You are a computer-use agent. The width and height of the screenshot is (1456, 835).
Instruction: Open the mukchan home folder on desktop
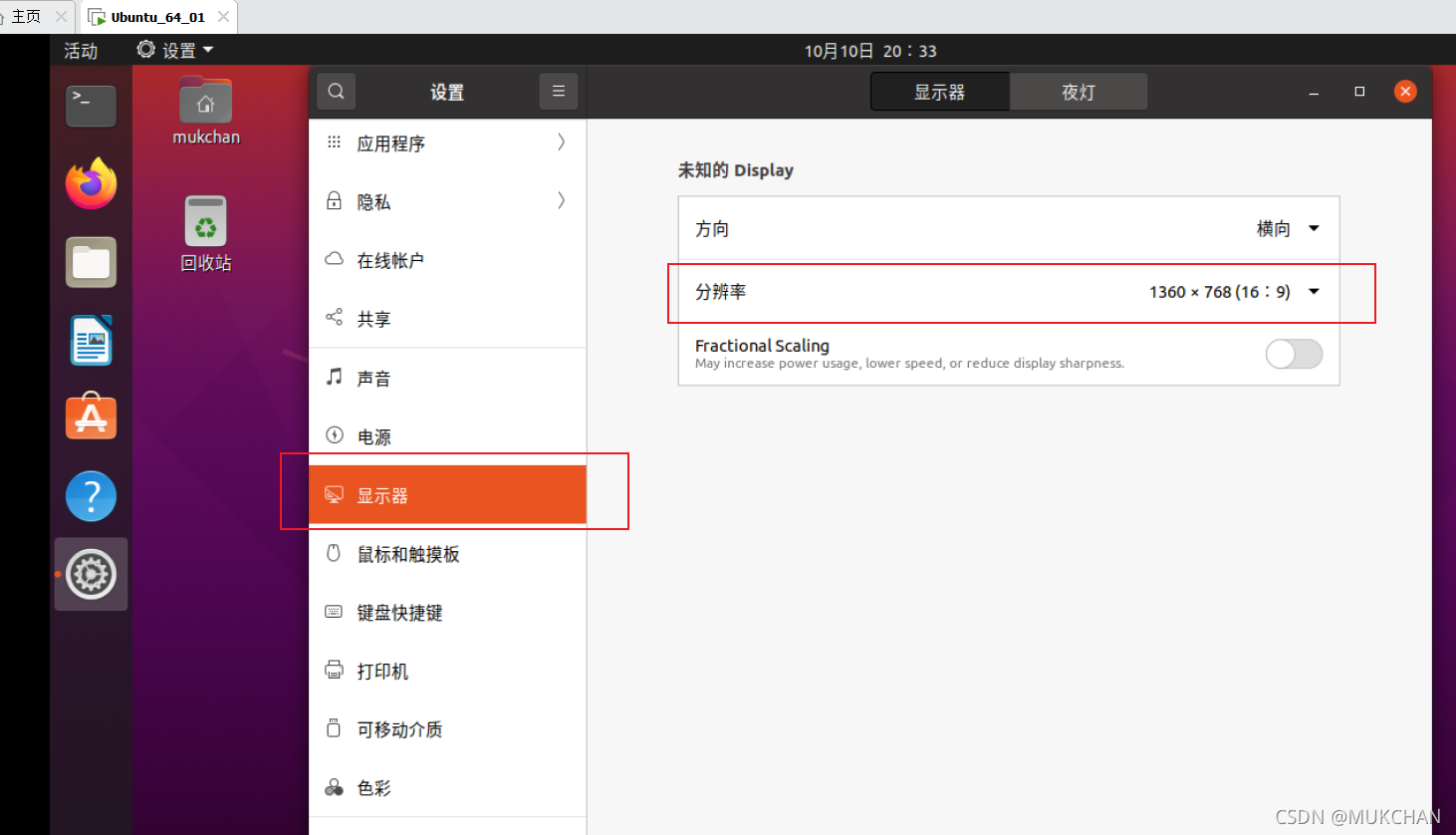click(x=206, y=112)
